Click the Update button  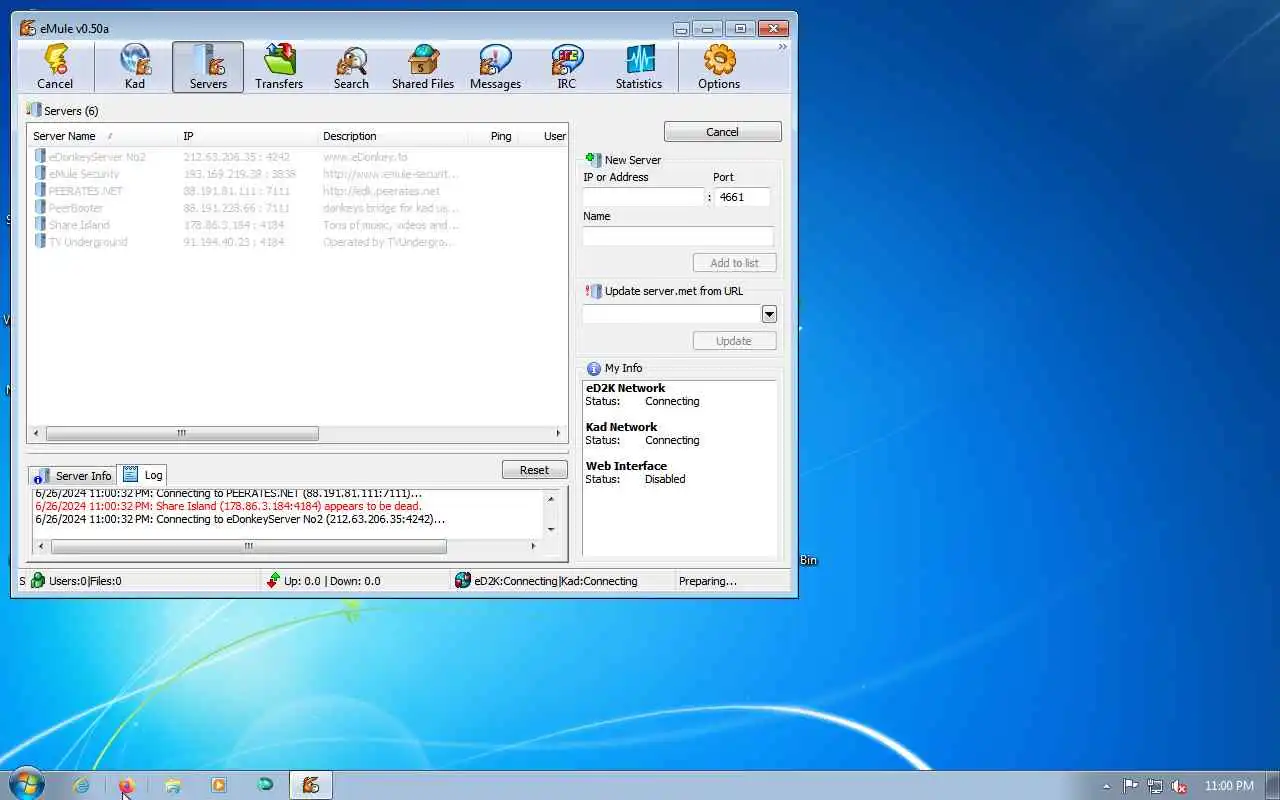click(734, 341)
